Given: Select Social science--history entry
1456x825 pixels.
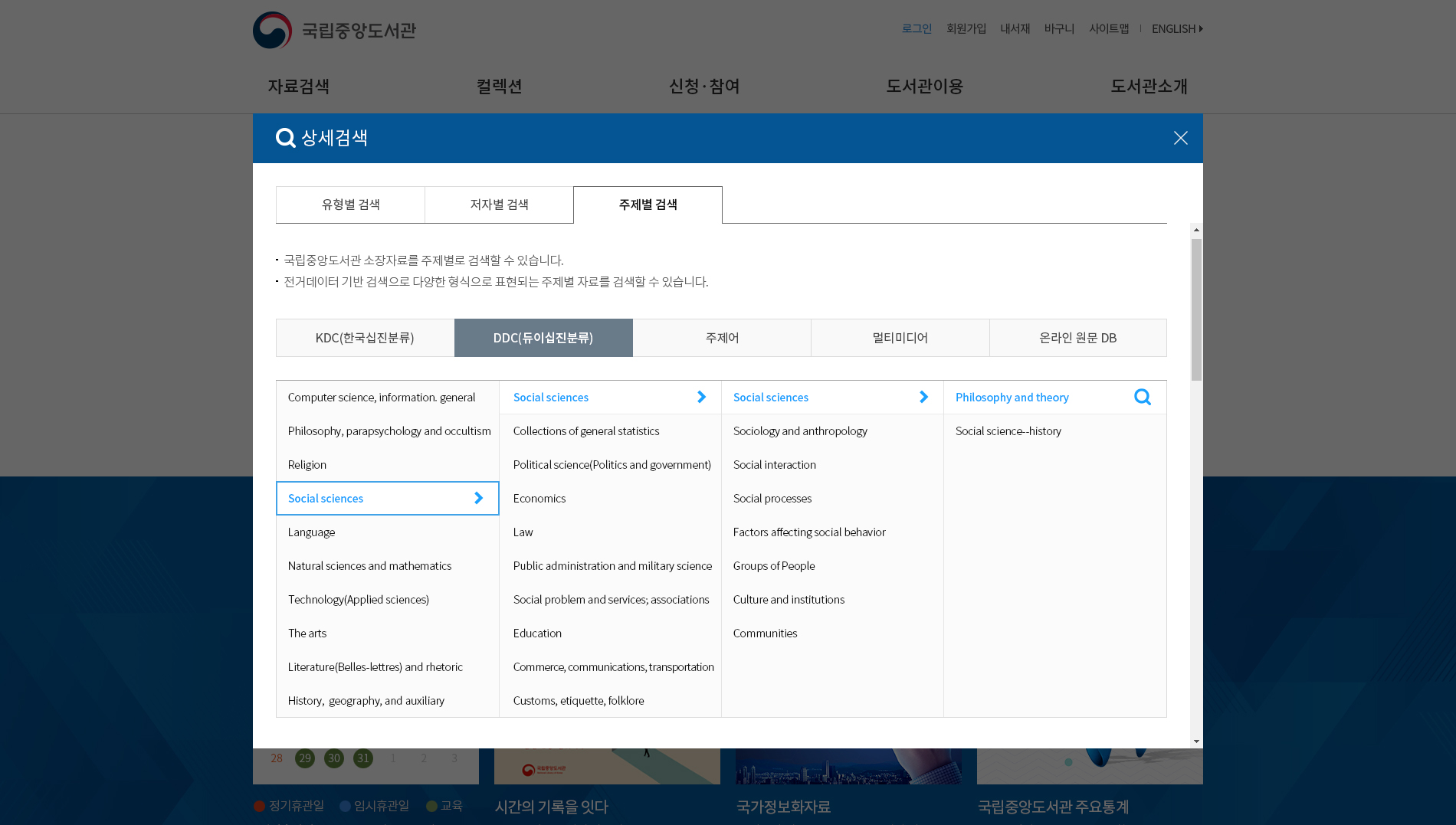Looking at the screenshot, I should [1008, 431].
